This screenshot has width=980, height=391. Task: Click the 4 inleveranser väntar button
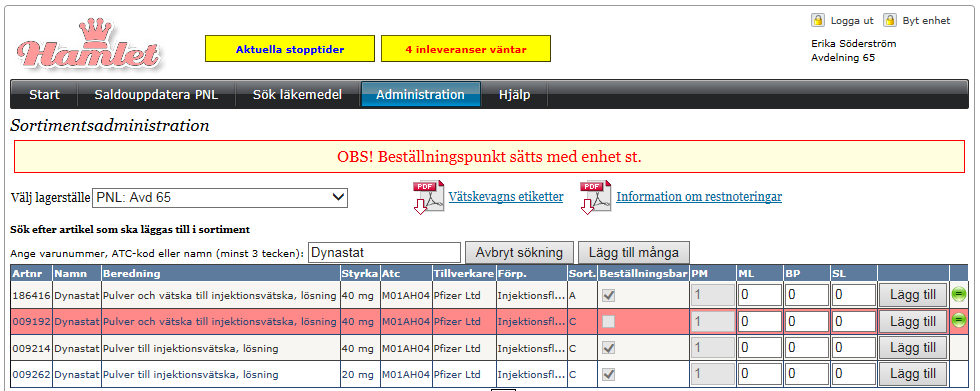pyautogui.click(x=466, y=49)
